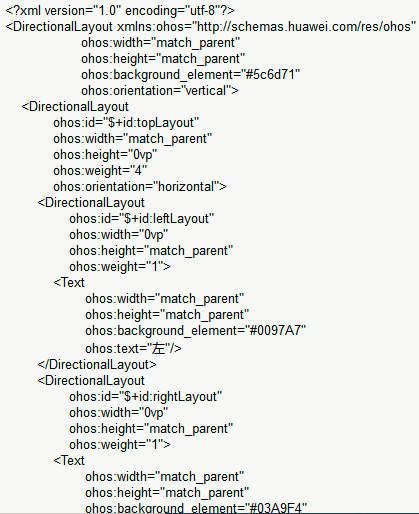Click the root ohos:height="match_parent" attribute
419x514 pixels.
pos(163,59)
